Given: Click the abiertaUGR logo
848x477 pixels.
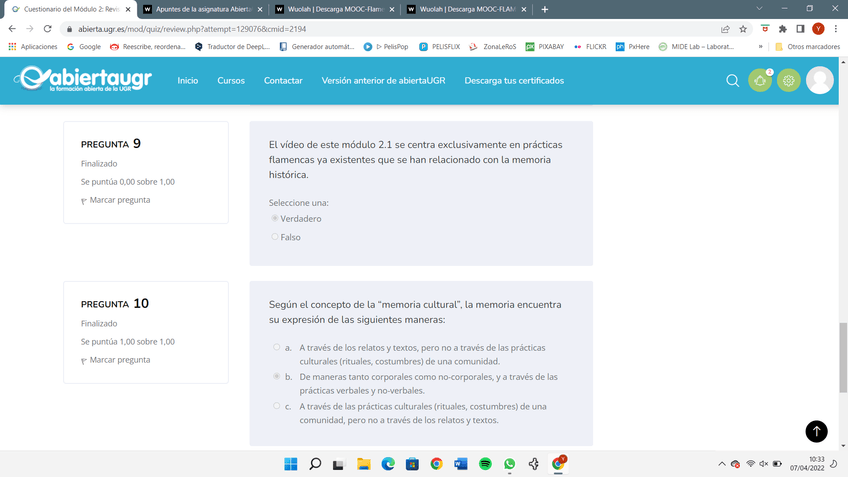Looking at the screenshot, I should pos(83,80).
